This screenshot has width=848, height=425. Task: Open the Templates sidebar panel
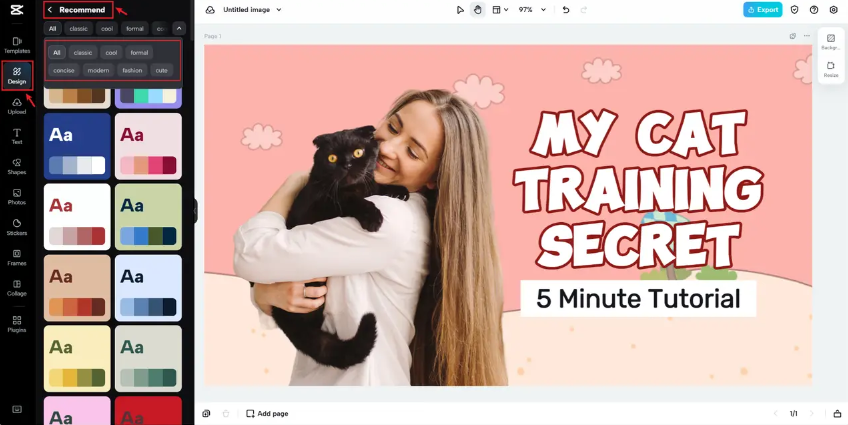(x=17, y=45)
